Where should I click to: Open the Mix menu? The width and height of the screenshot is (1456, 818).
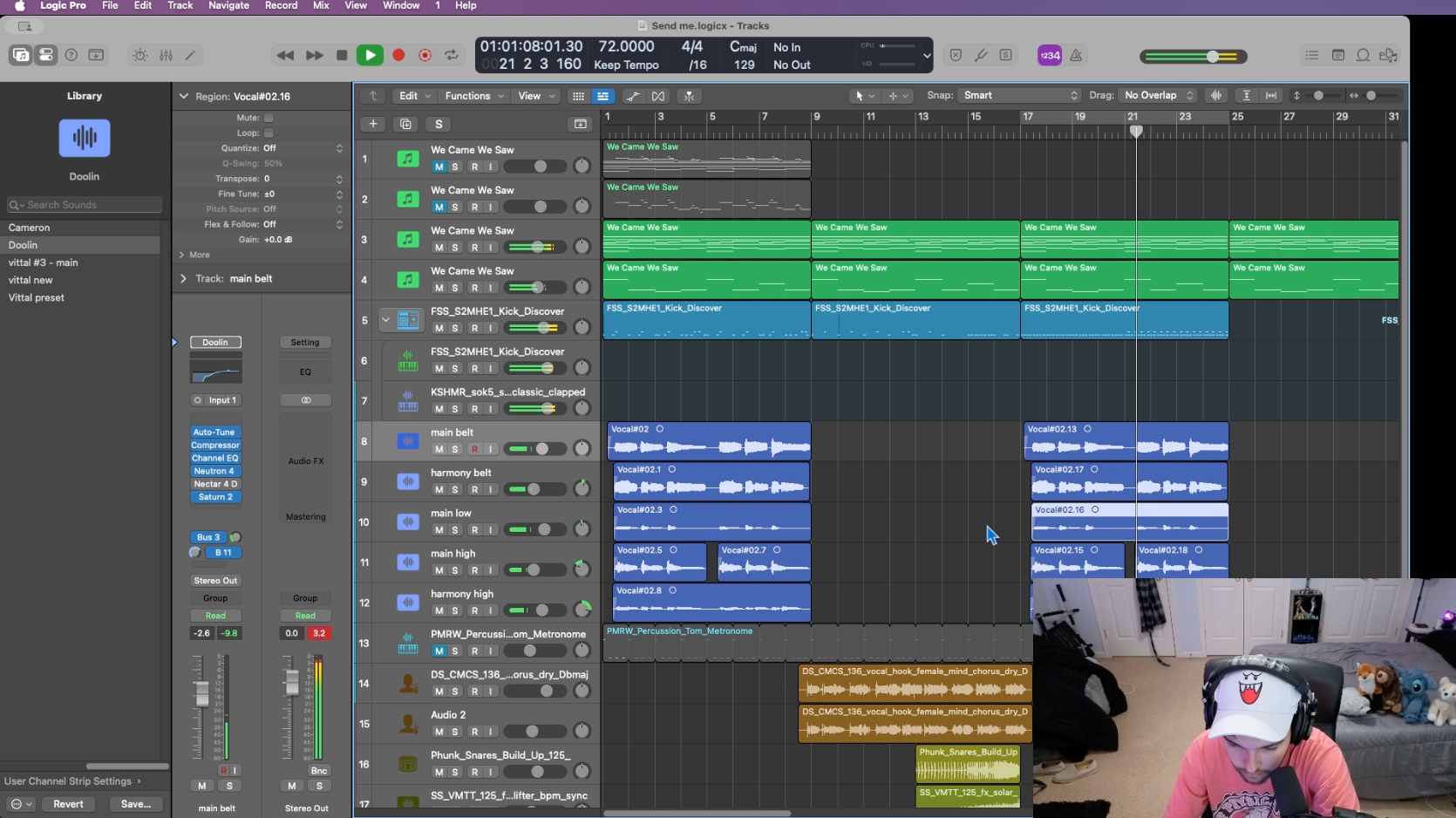pyautogui.click(x=321, y=6)
